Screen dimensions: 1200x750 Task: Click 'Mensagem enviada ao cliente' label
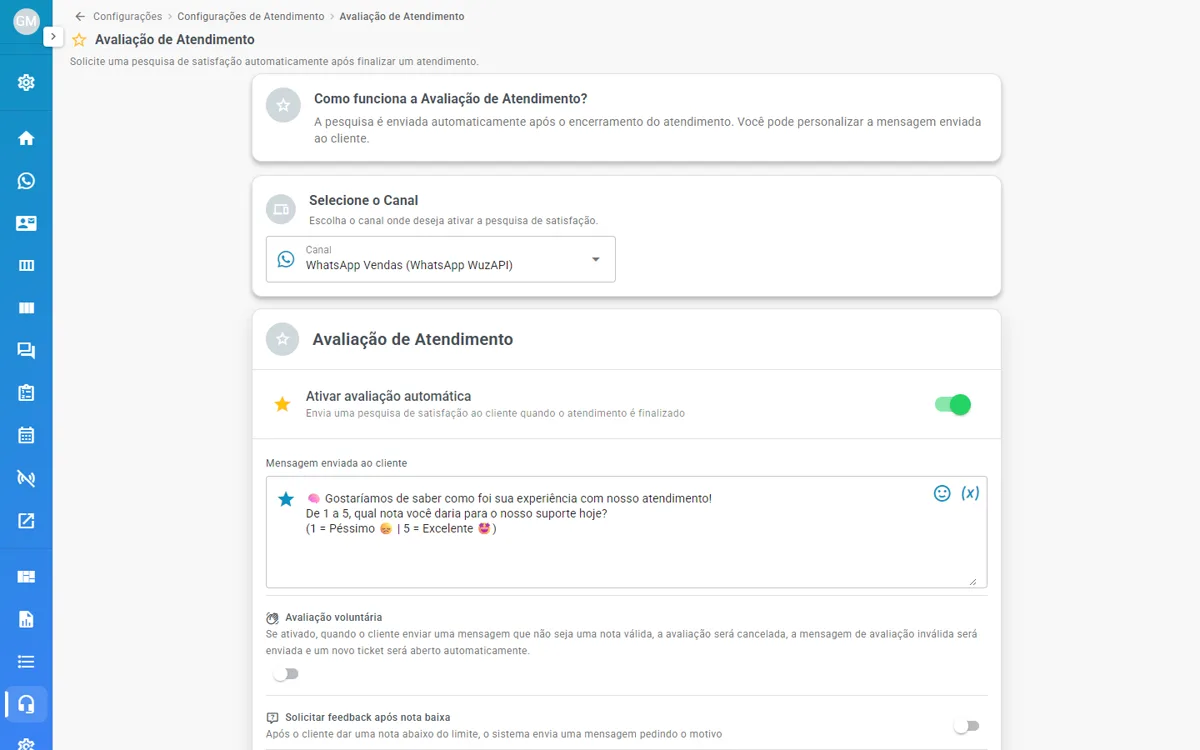pos(336,463)
